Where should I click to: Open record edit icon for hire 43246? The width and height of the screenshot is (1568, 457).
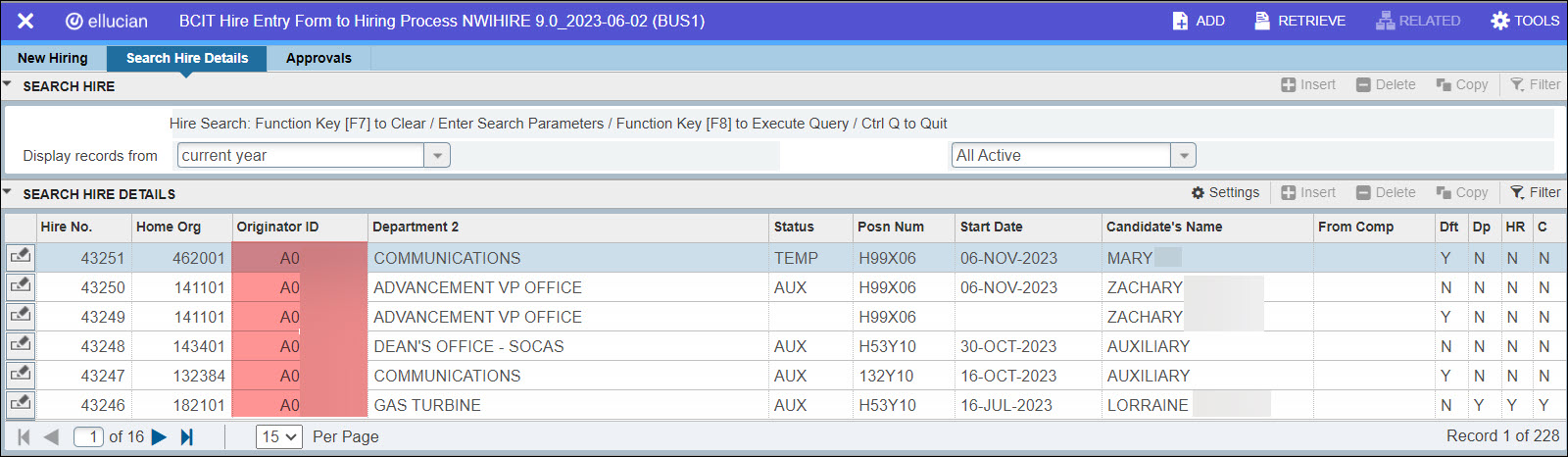pos(20,404)
